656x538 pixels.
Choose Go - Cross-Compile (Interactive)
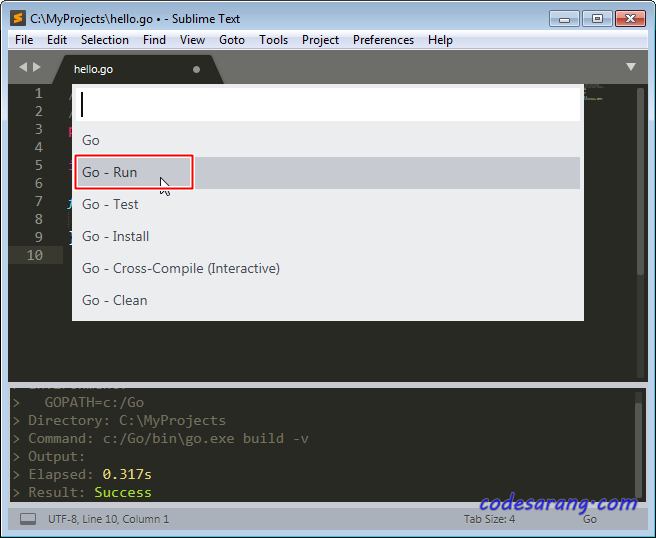coord(328,269)
